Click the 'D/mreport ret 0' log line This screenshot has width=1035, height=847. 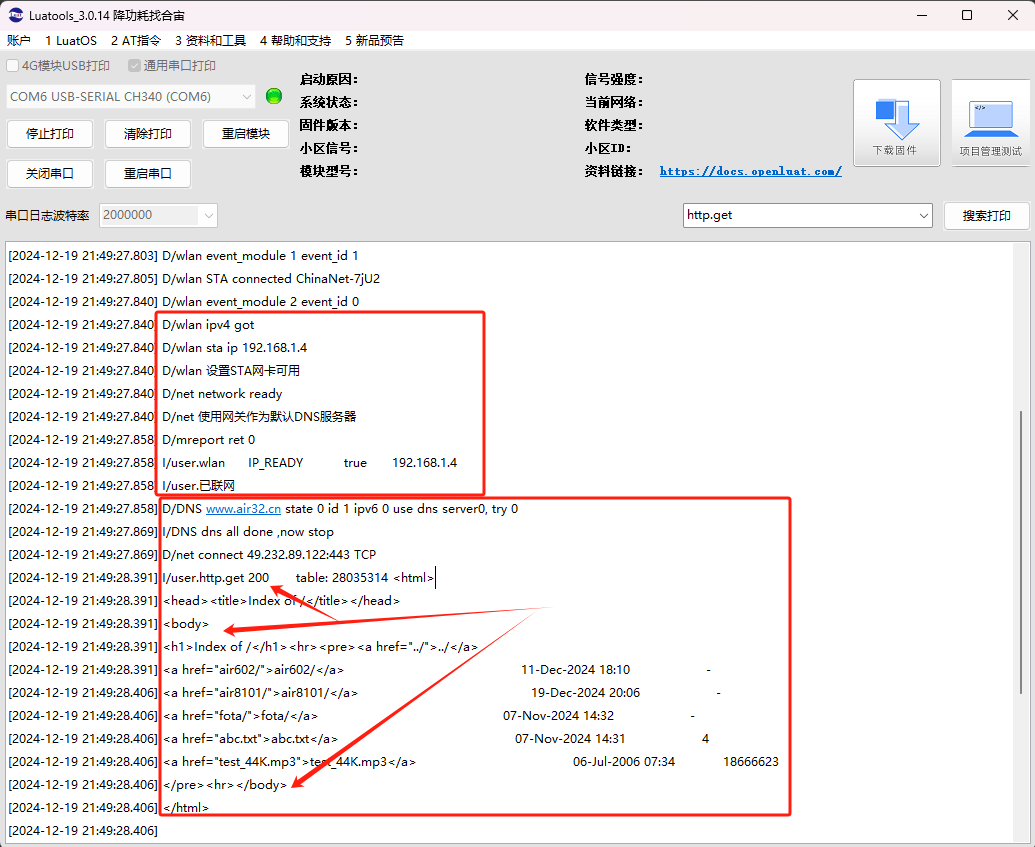tap(209, 440)
